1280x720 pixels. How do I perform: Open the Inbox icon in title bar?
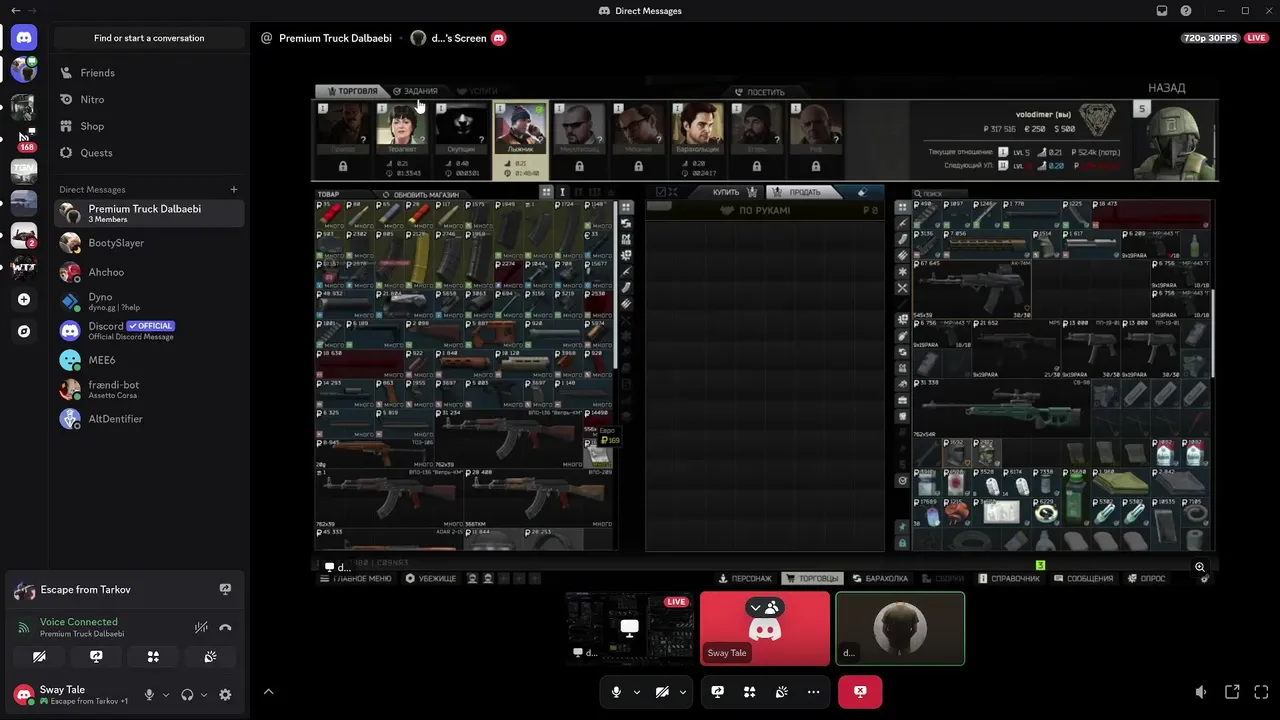pos(1162,11)
